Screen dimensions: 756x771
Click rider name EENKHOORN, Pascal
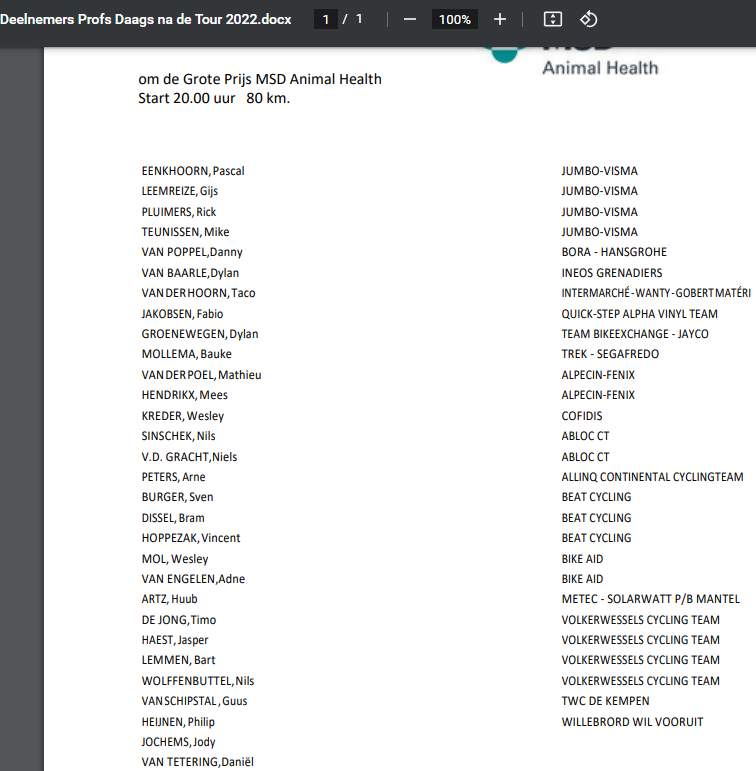pos(193,171)
